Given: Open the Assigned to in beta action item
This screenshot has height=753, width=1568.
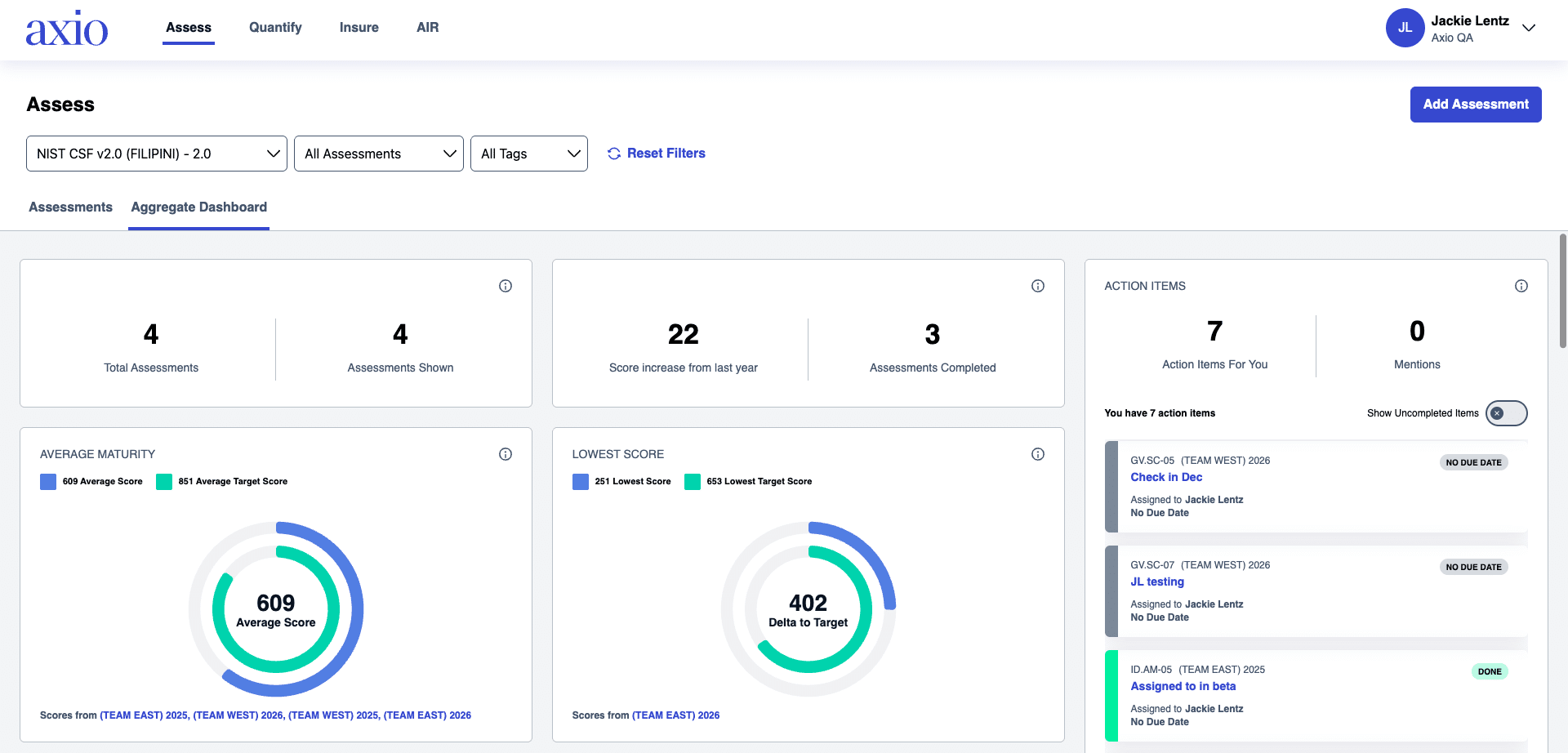Looking at the screenshot, I should click(1183, 686).
